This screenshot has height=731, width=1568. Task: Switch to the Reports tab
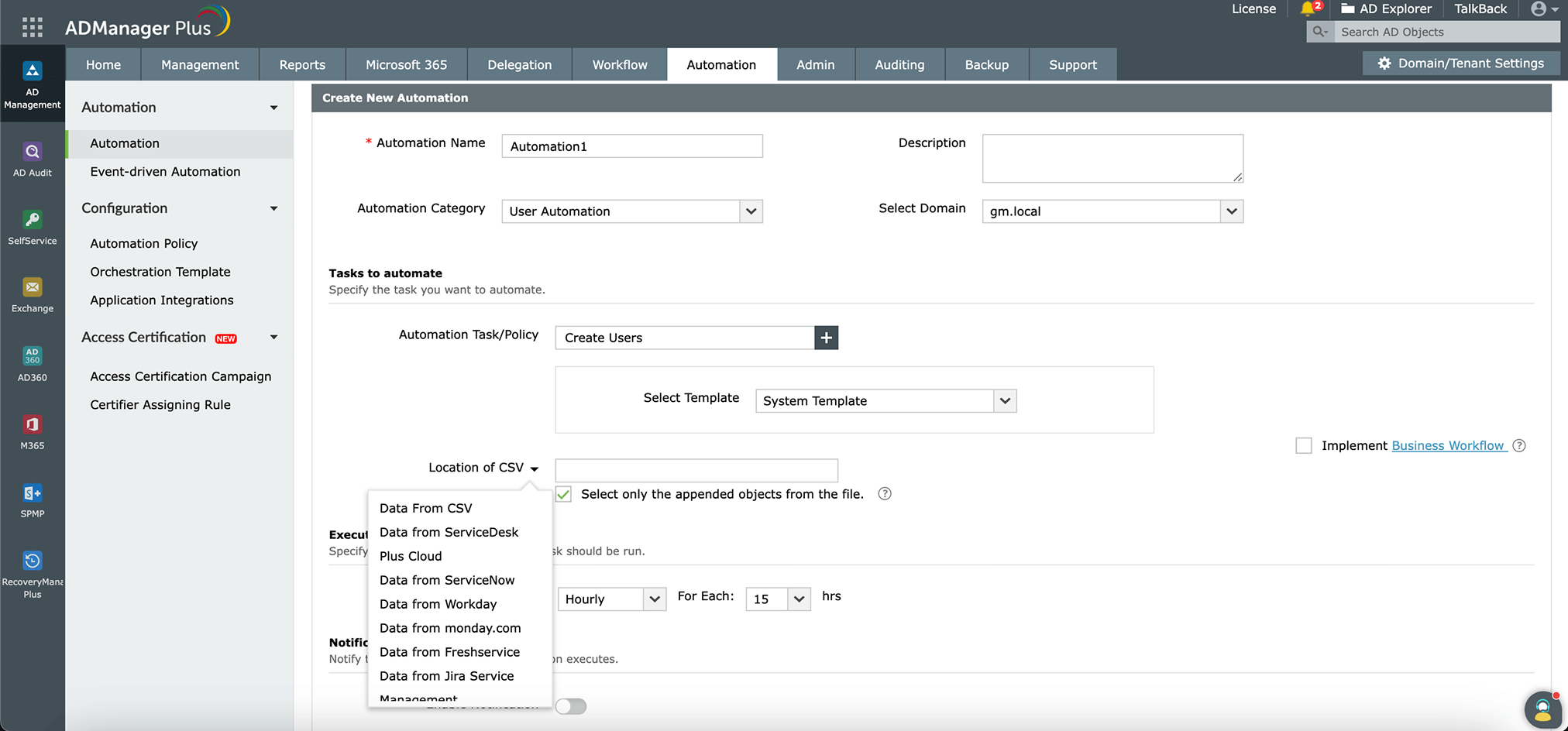[302, 65]
